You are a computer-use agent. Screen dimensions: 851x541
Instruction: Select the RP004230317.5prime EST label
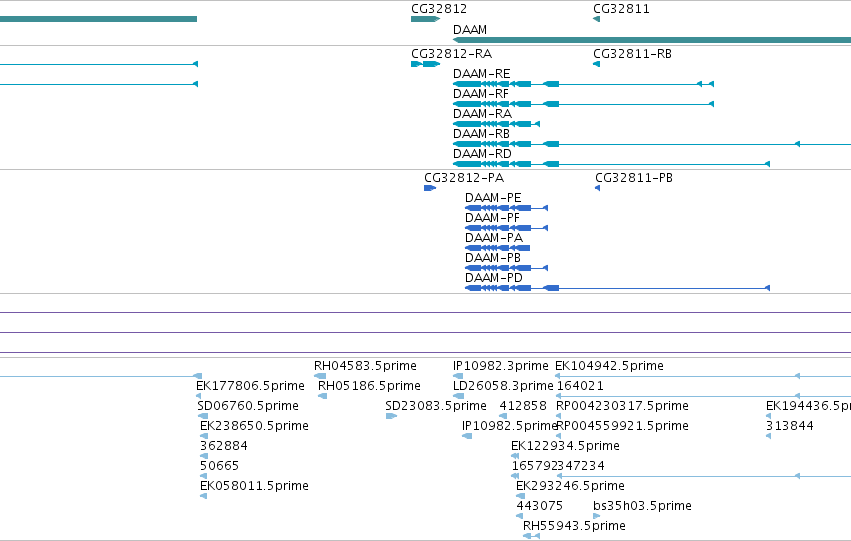pyautogui.click(x=623, y=406)
